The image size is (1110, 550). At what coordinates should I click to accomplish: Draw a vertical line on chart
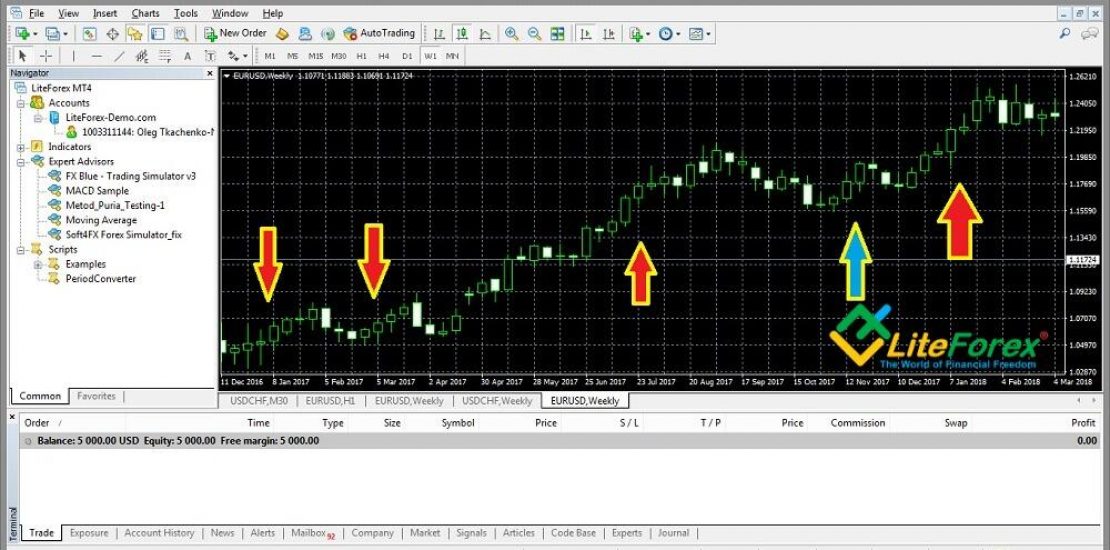(x=73, y=56)
